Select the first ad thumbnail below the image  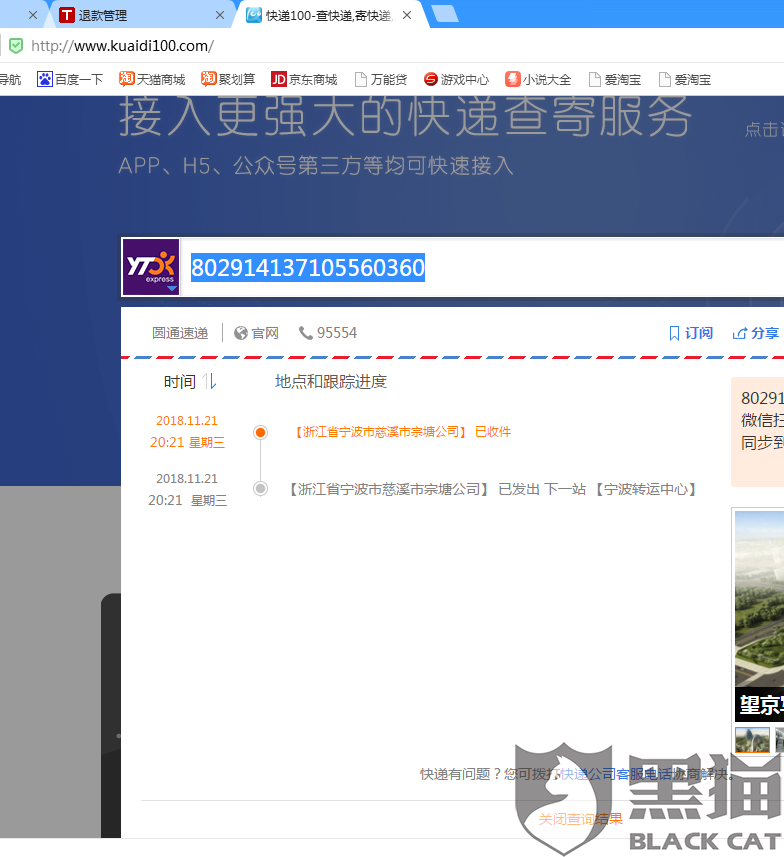pos(752,740)
